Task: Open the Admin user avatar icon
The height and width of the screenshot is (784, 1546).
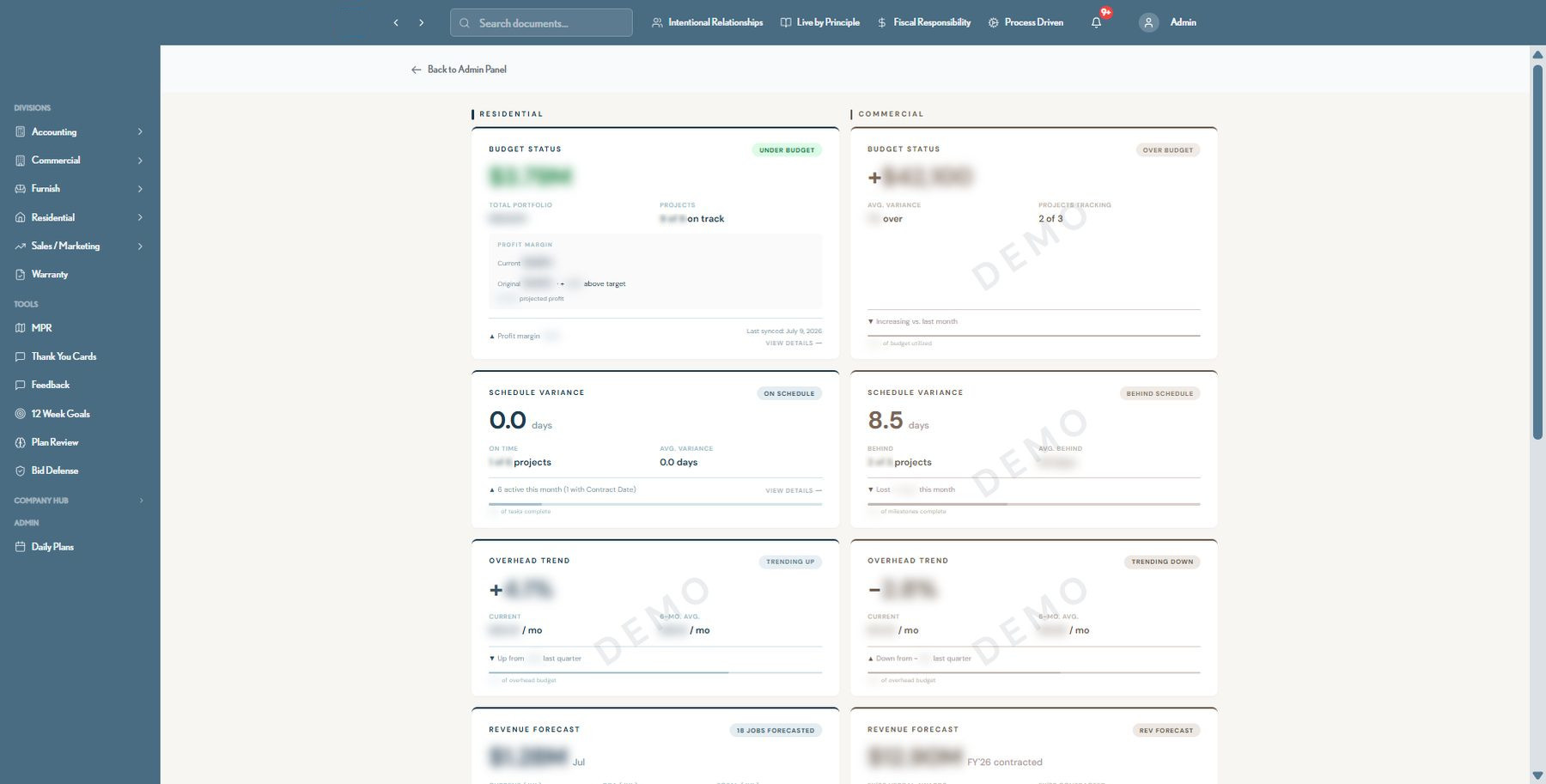Action: pyautogui.click(x=1148, y=23)
